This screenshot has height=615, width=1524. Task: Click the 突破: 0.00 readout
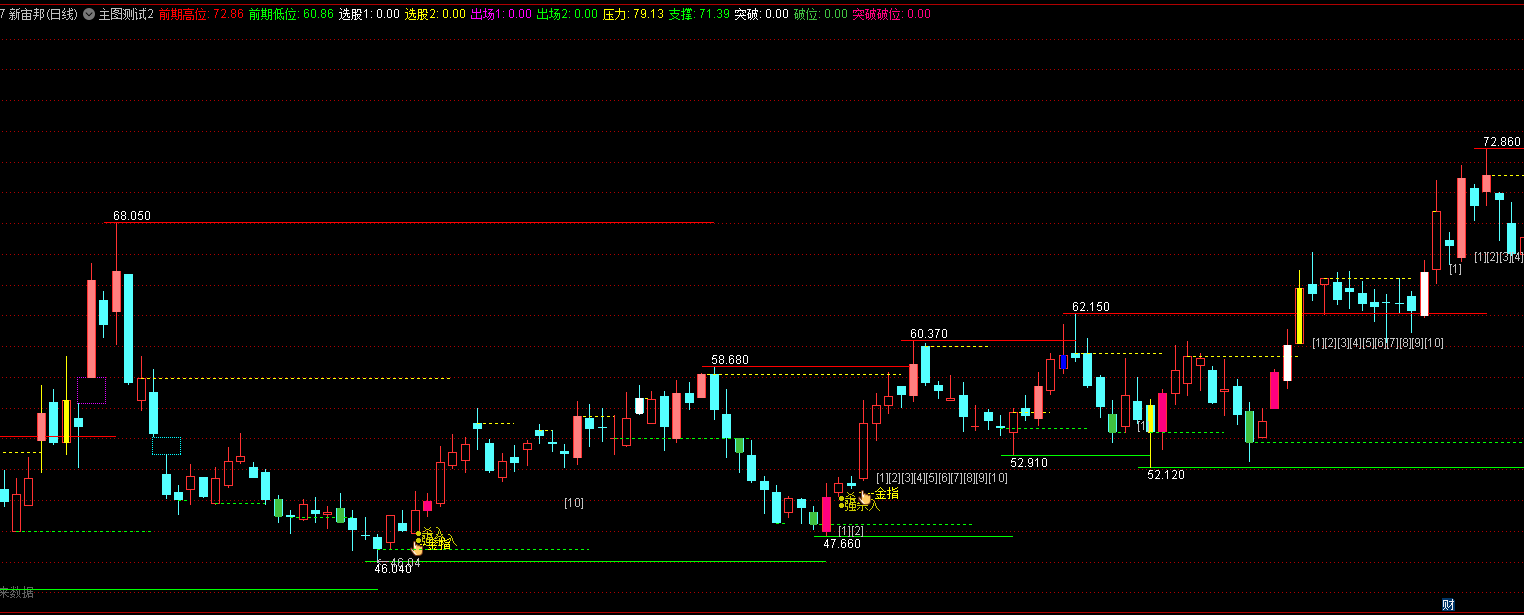tap(761, 15)
